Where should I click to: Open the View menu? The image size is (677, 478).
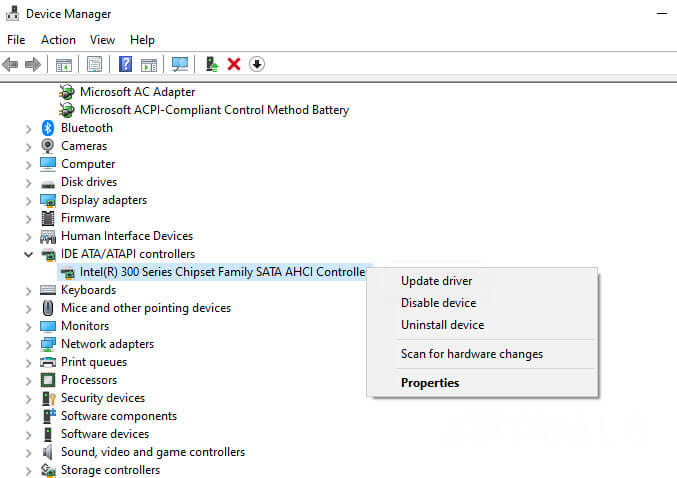pyautogui.click(x=102, y=40)
